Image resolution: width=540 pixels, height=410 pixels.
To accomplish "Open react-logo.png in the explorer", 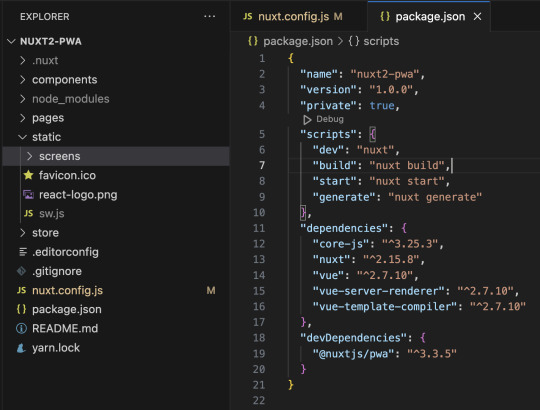I will point(78,195).
